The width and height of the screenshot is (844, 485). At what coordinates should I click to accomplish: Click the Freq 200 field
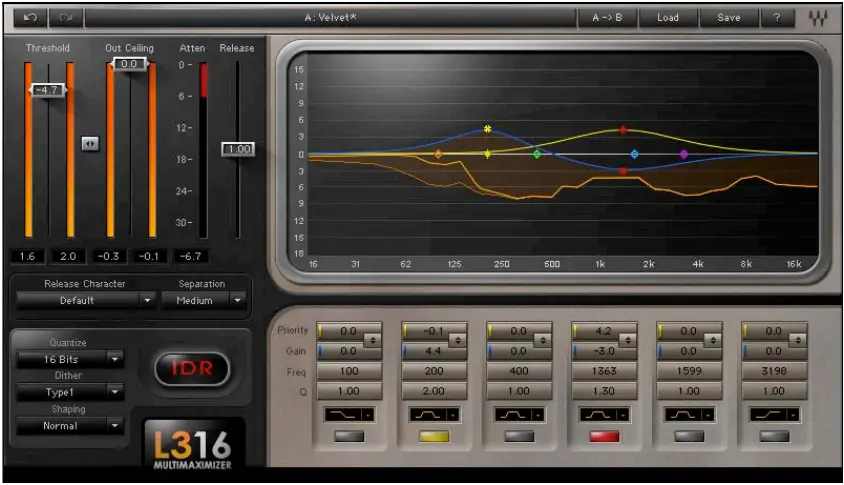[434, 371]
